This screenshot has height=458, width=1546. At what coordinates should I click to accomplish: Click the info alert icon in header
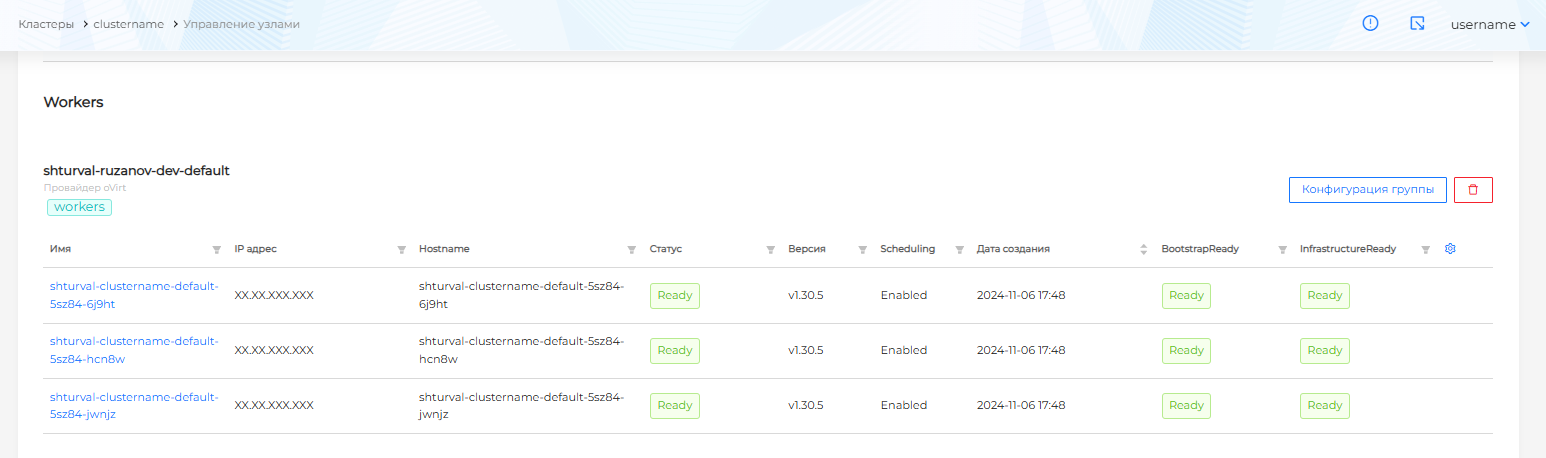click(1370, 23)
